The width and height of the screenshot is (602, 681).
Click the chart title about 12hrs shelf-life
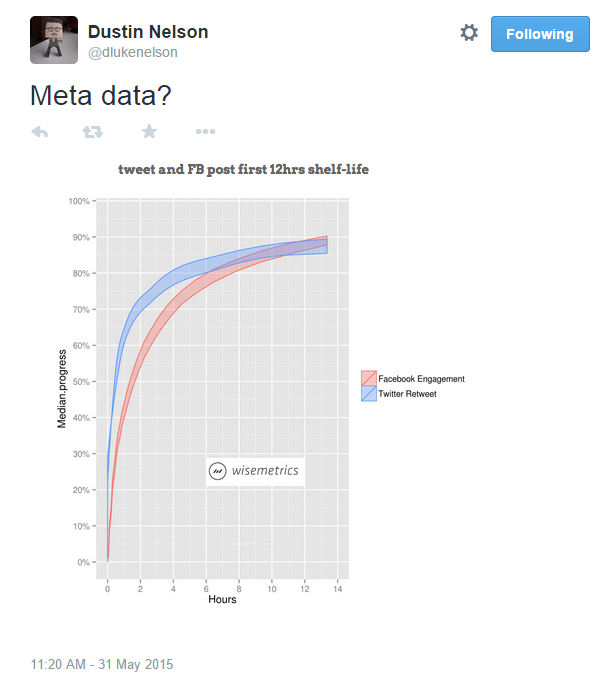pyautogui.click(x=243, y=169)
